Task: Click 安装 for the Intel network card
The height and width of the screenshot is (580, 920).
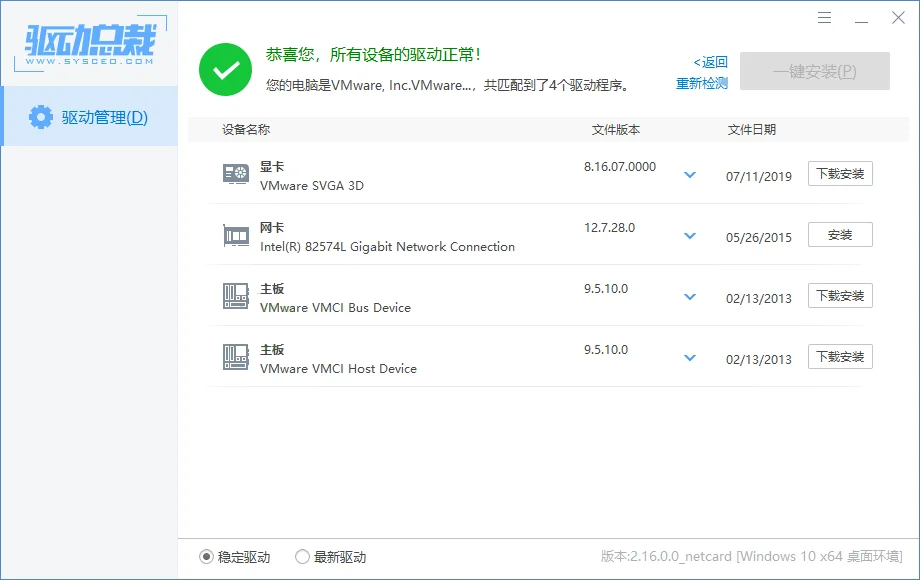Action: [x=840, y=234]
